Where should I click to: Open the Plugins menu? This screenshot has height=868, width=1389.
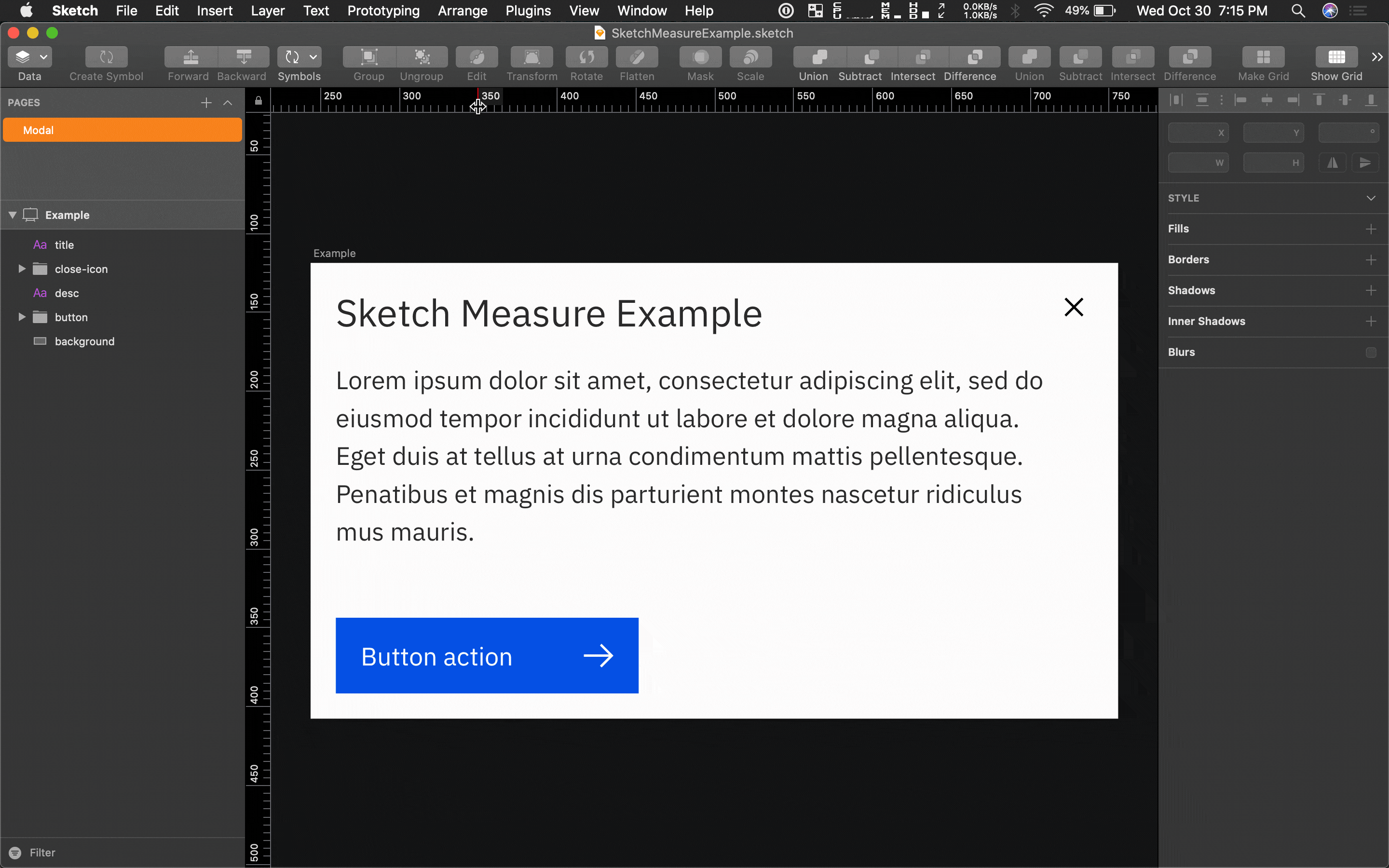[528, 10]
